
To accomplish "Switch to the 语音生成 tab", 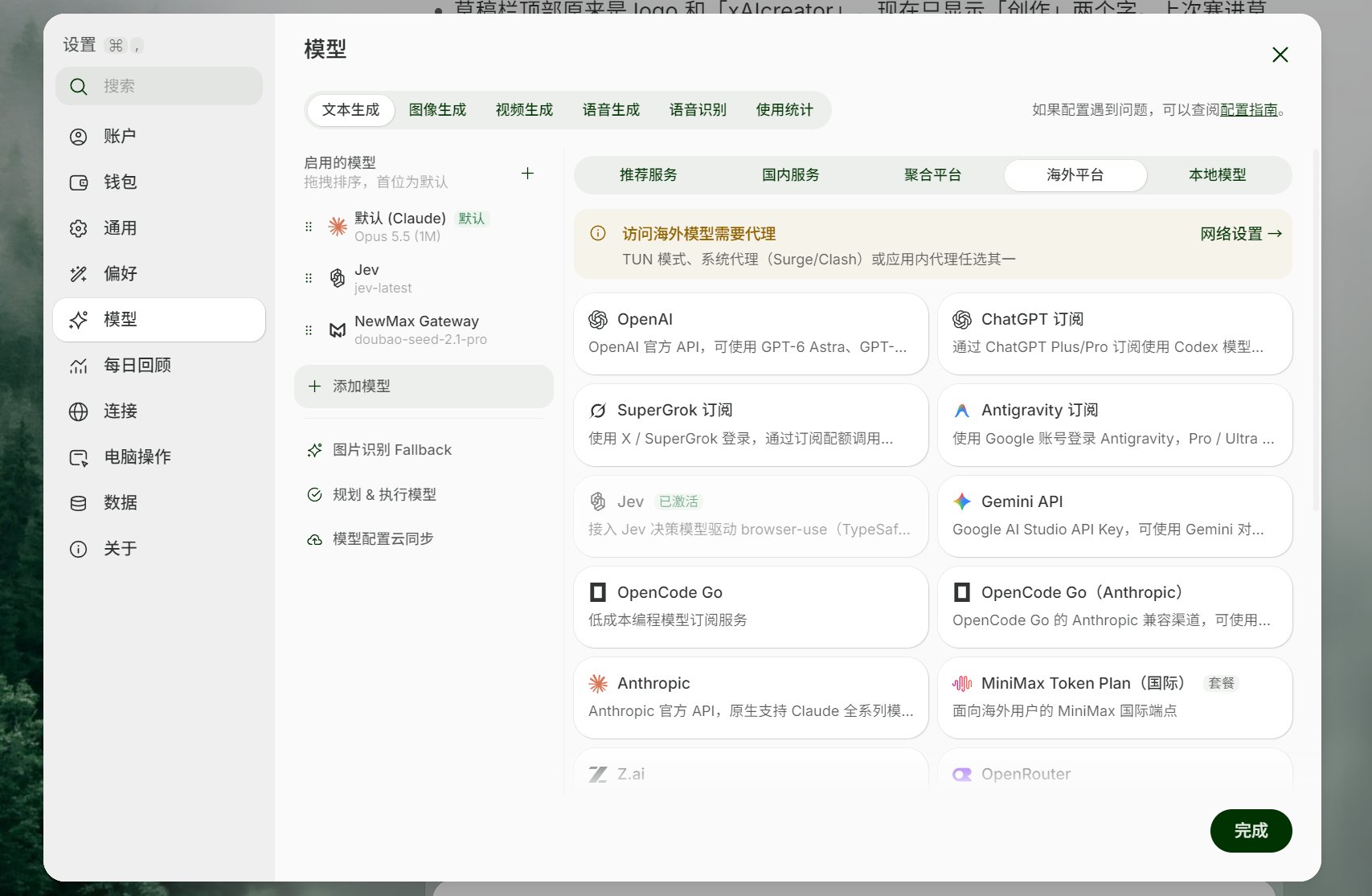I will tap(611, 110).
